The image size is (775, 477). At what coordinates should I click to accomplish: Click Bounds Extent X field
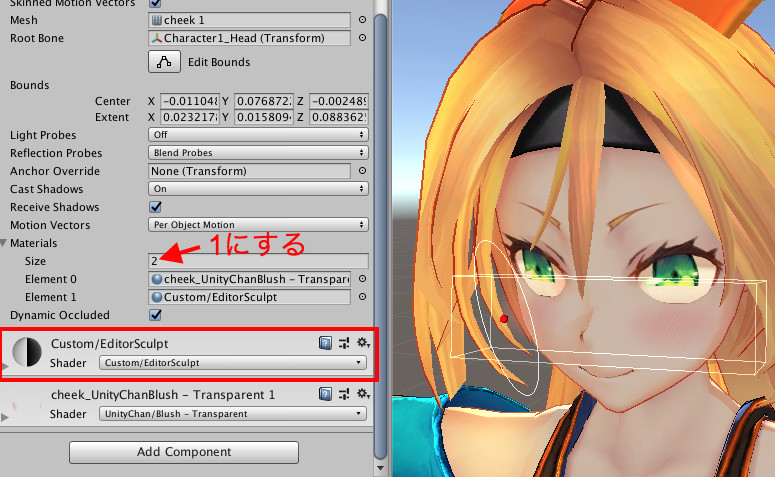(190, 117)
